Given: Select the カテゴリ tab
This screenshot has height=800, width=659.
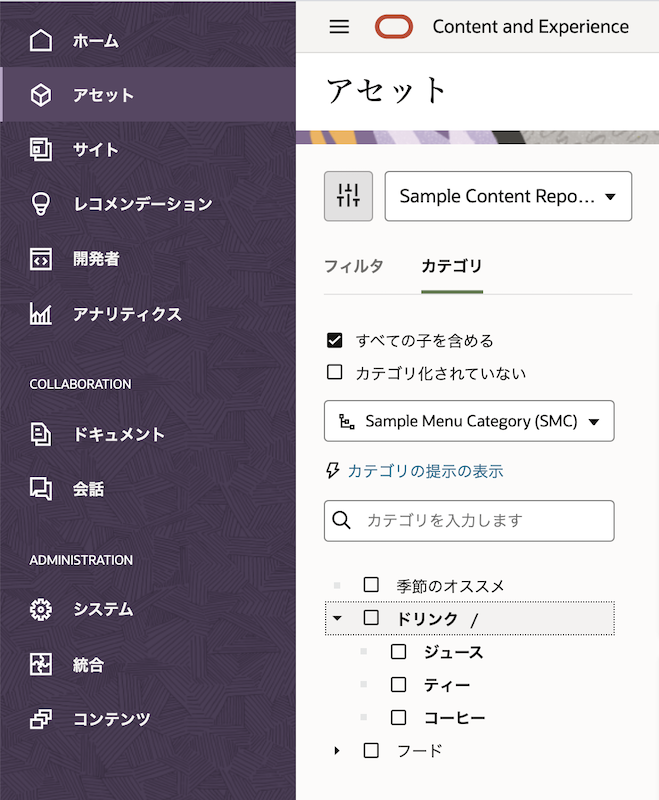Looking at the screenshot, I should point(451,266).
